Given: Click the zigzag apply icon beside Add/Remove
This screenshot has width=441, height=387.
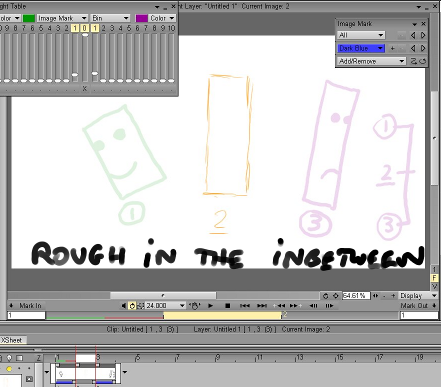Looking at the screenshot, I should 413,61.
